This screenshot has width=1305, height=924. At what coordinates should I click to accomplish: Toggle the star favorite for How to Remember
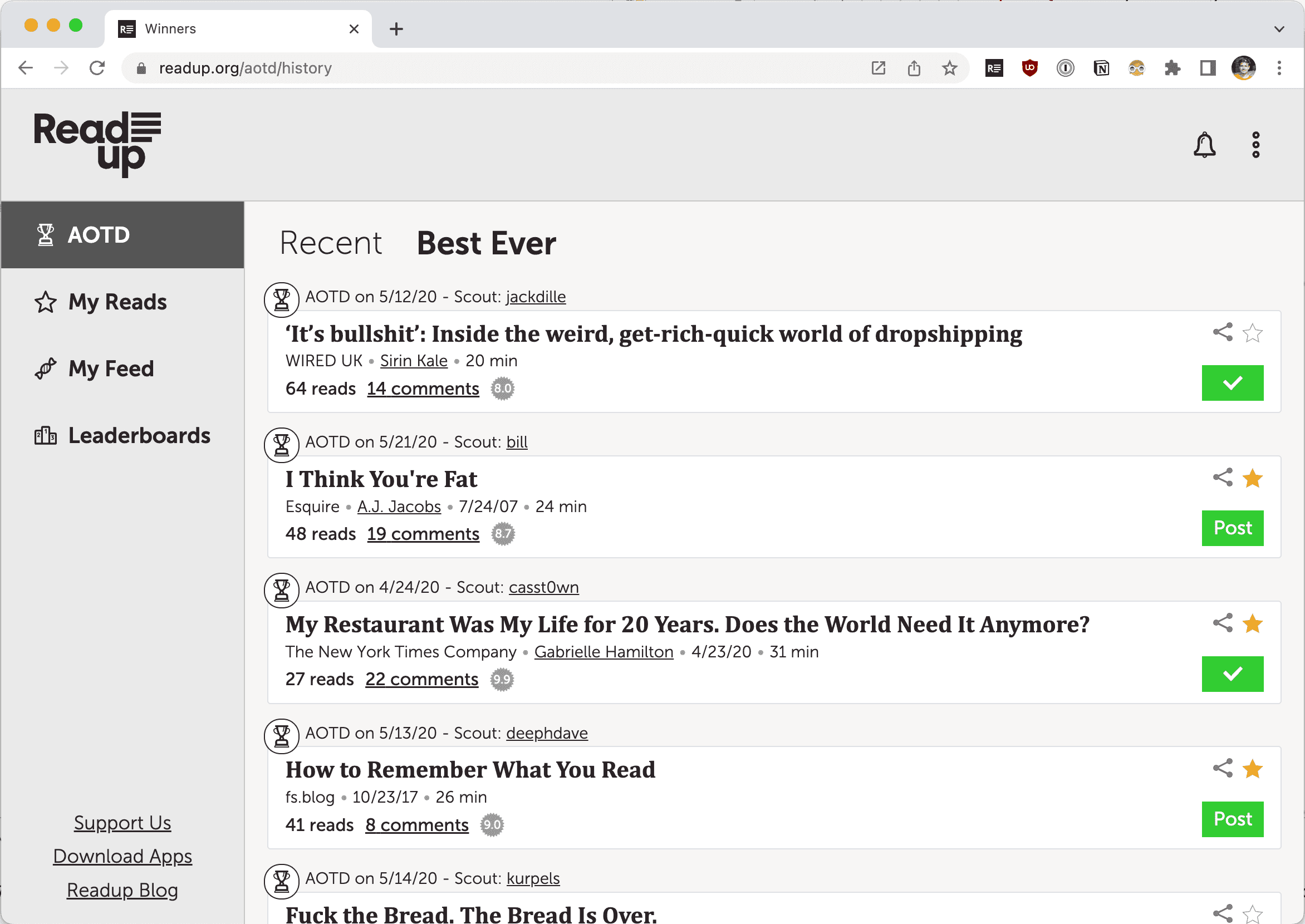coord(1252,769)
